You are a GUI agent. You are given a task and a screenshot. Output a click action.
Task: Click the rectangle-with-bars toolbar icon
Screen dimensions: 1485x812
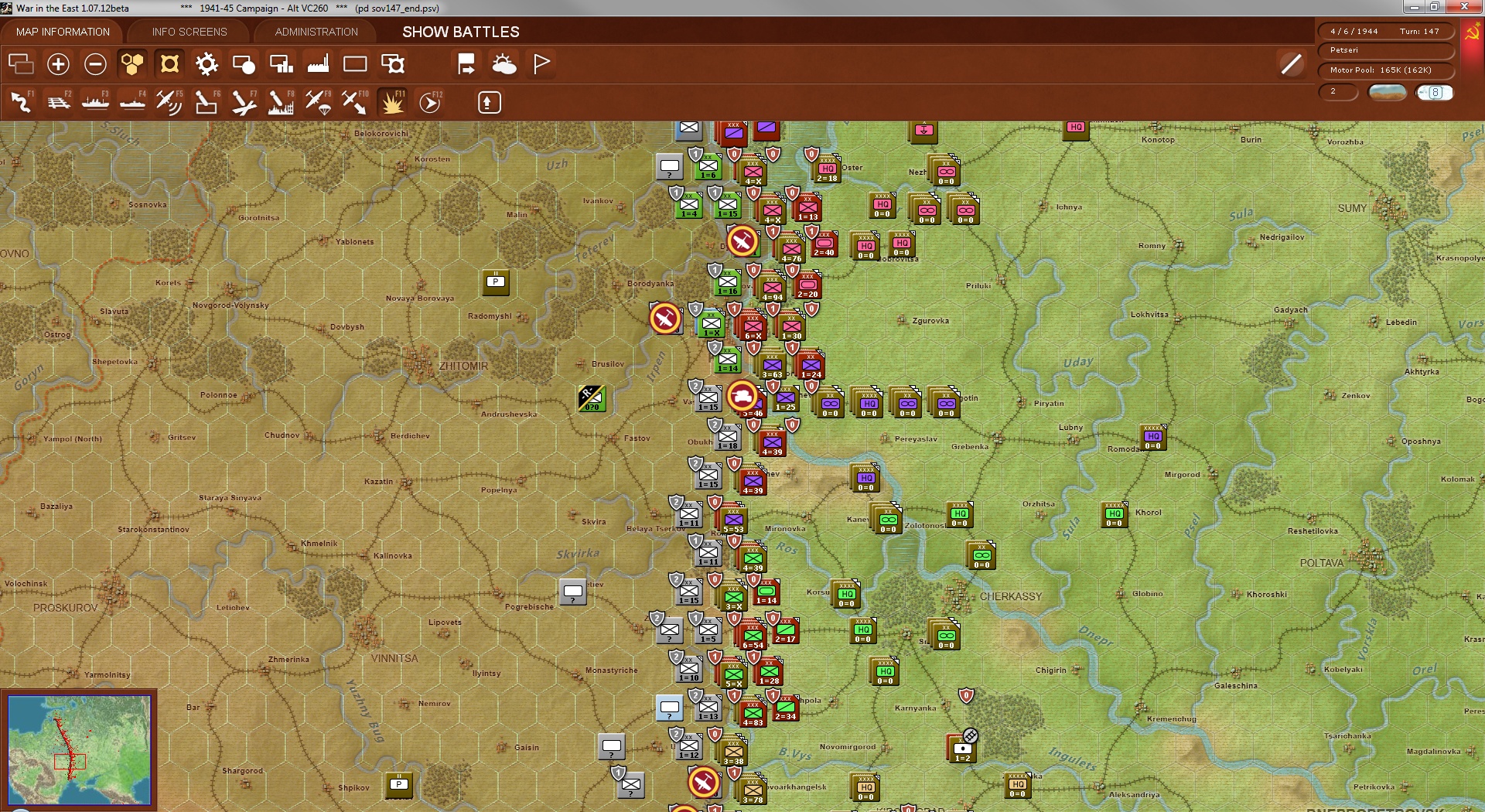tap(281, 64)
